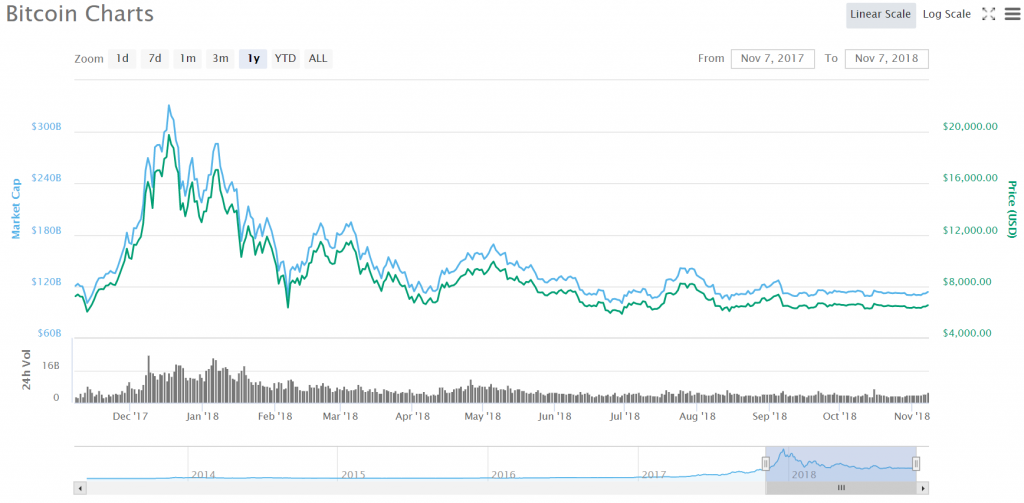Click the To date field
1024x503 pixels.
click(886, 58)
